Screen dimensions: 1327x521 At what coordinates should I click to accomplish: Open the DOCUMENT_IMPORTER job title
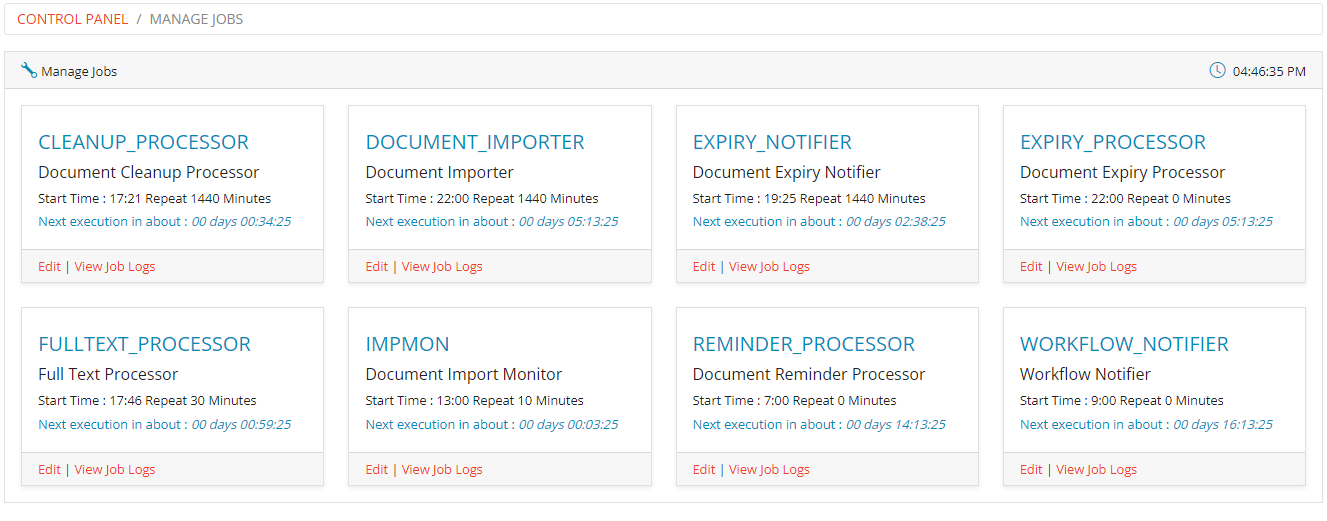(x=475, y=142)
